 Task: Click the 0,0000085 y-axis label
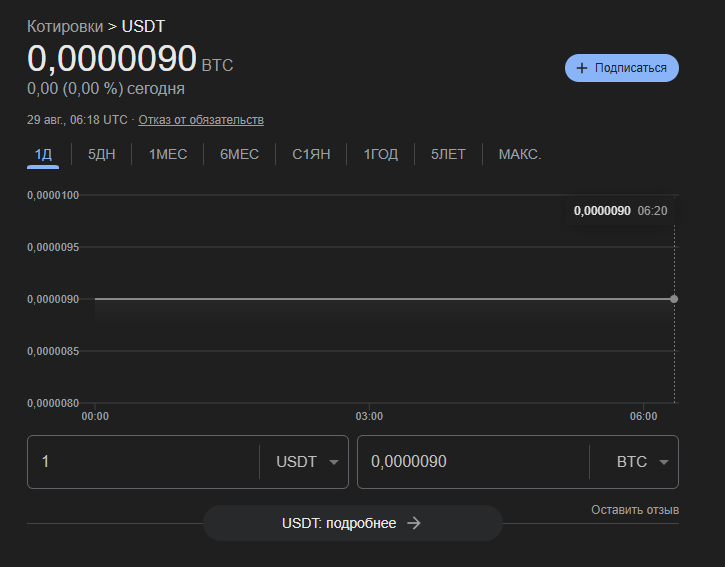tap(53, 351)
